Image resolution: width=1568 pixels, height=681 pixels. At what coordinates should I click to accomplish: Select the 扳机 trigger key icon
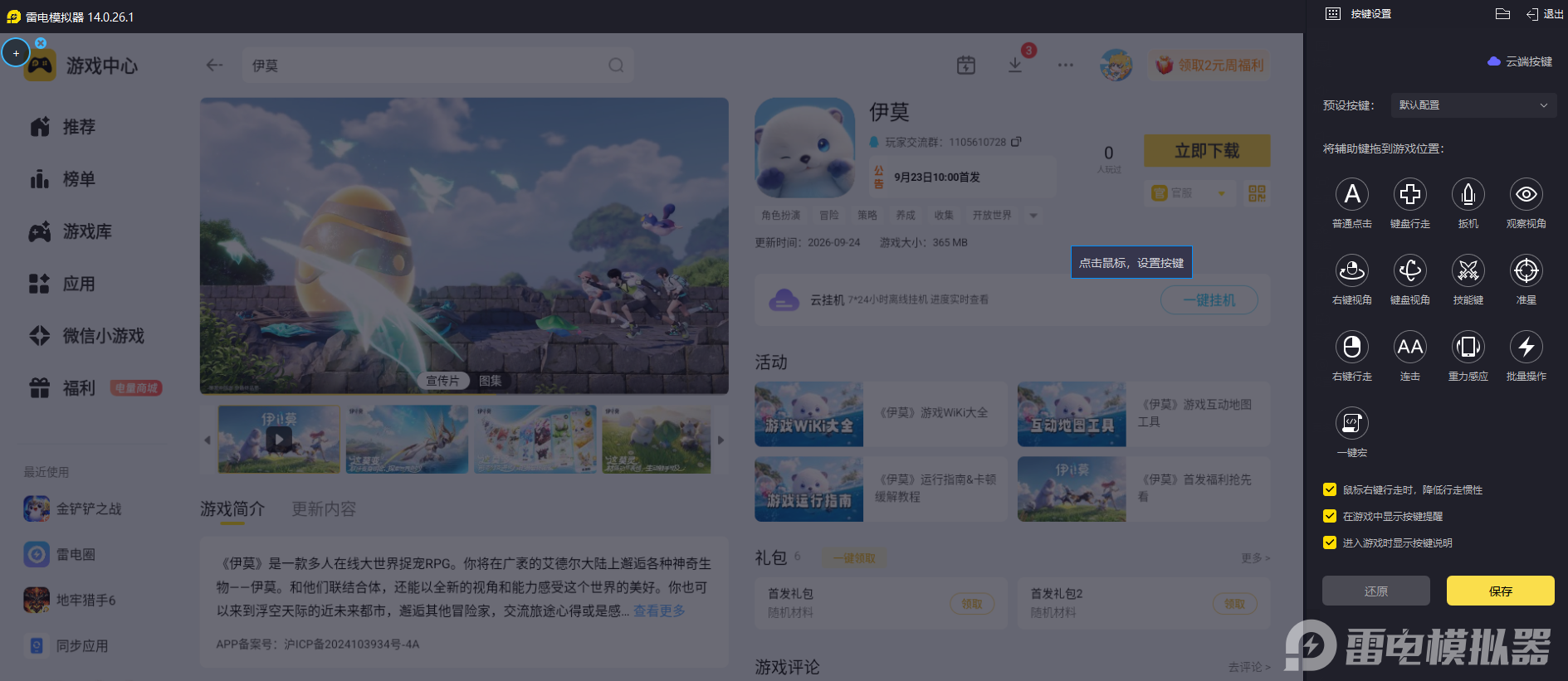point(1468,194)
